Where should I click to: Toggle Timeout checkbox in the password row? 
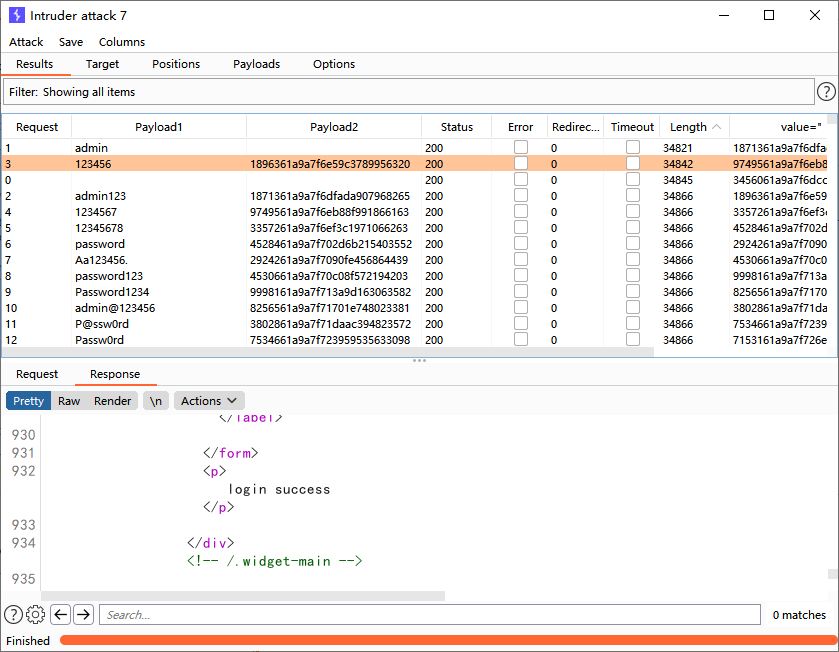(633, 243)
